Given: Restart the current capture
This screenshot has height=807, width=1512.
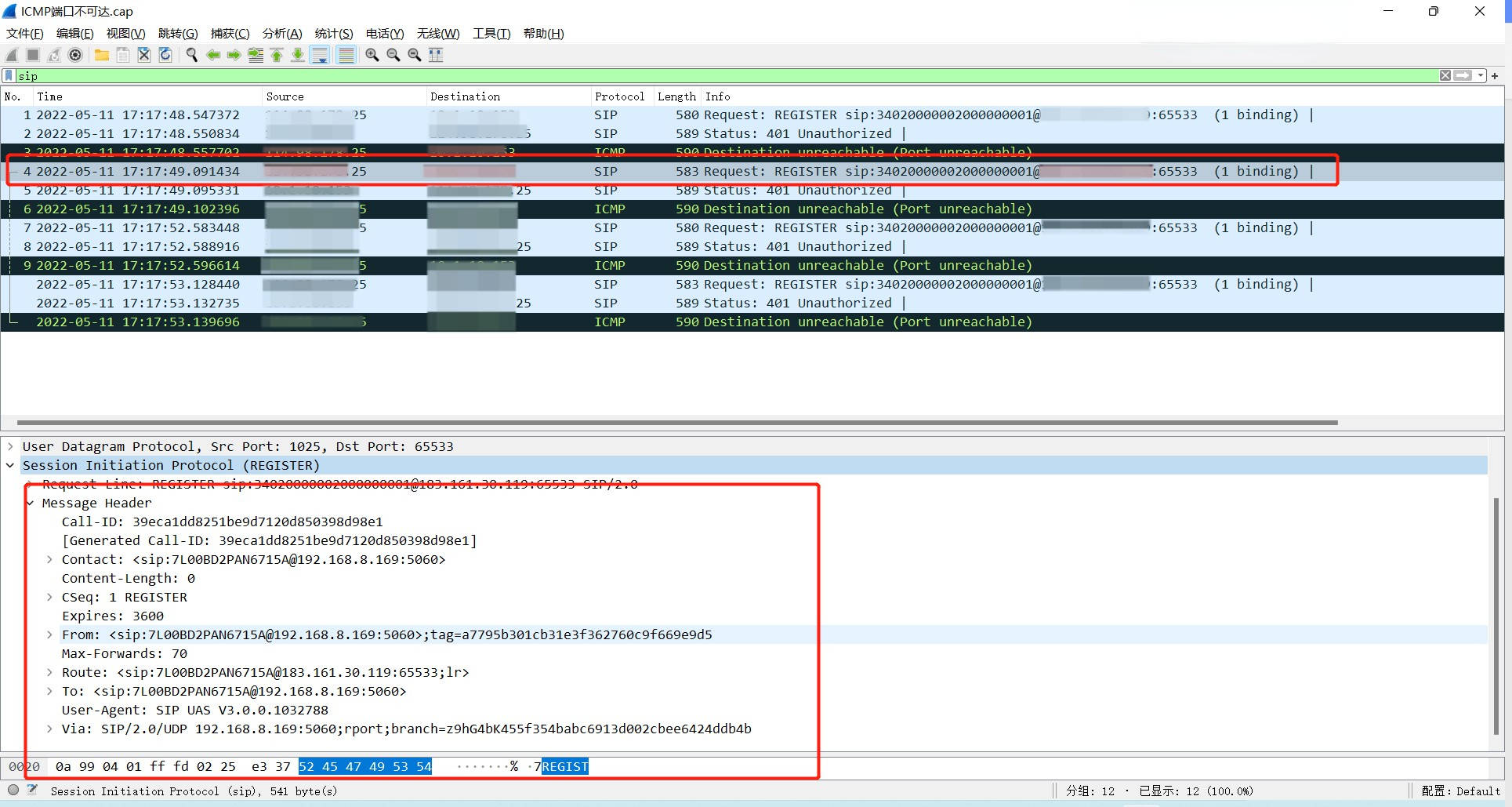Looking at the screenshot, I should (54, 55).
